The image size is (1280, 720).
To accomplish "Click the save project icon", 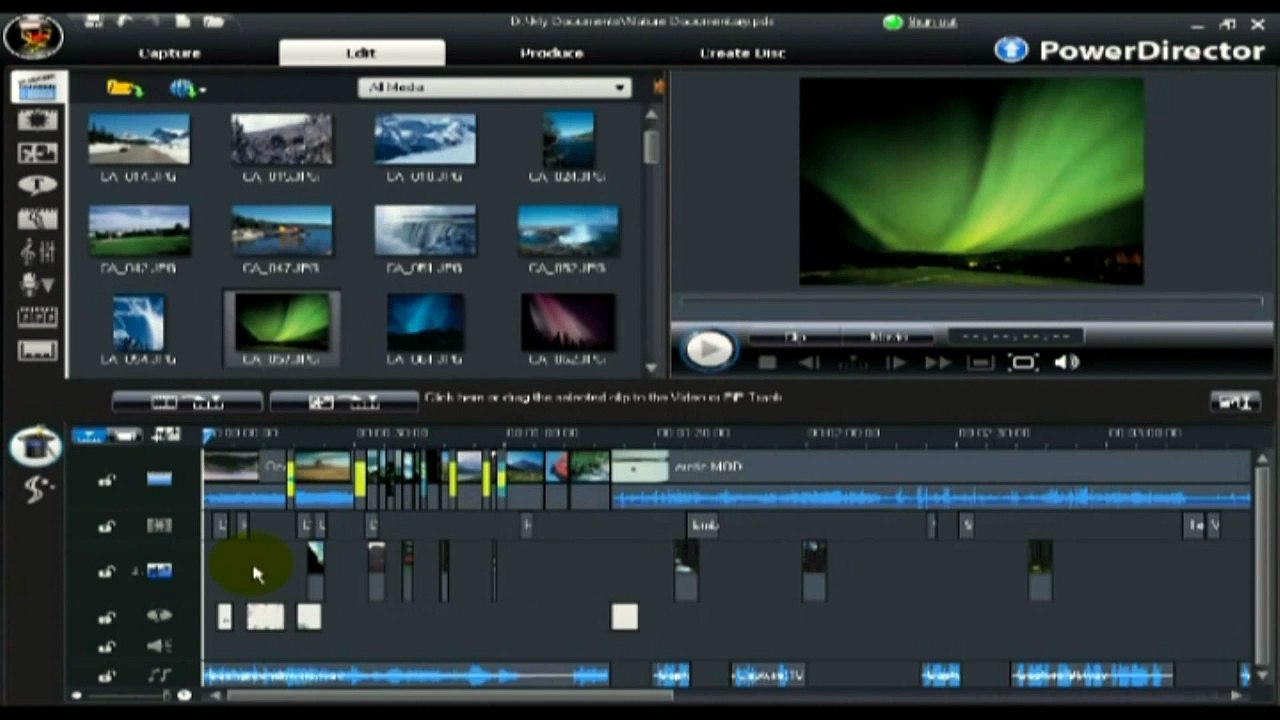I will [94, 21].
